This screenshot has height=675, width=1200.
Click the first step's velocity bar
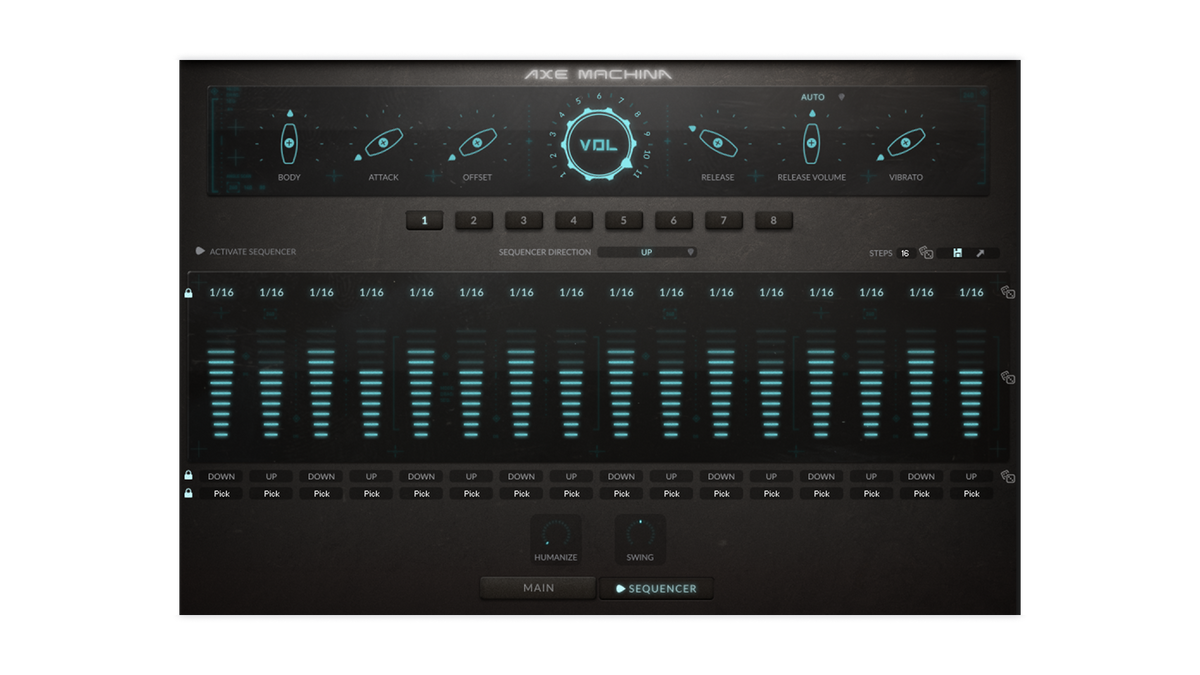click(221, 385)
